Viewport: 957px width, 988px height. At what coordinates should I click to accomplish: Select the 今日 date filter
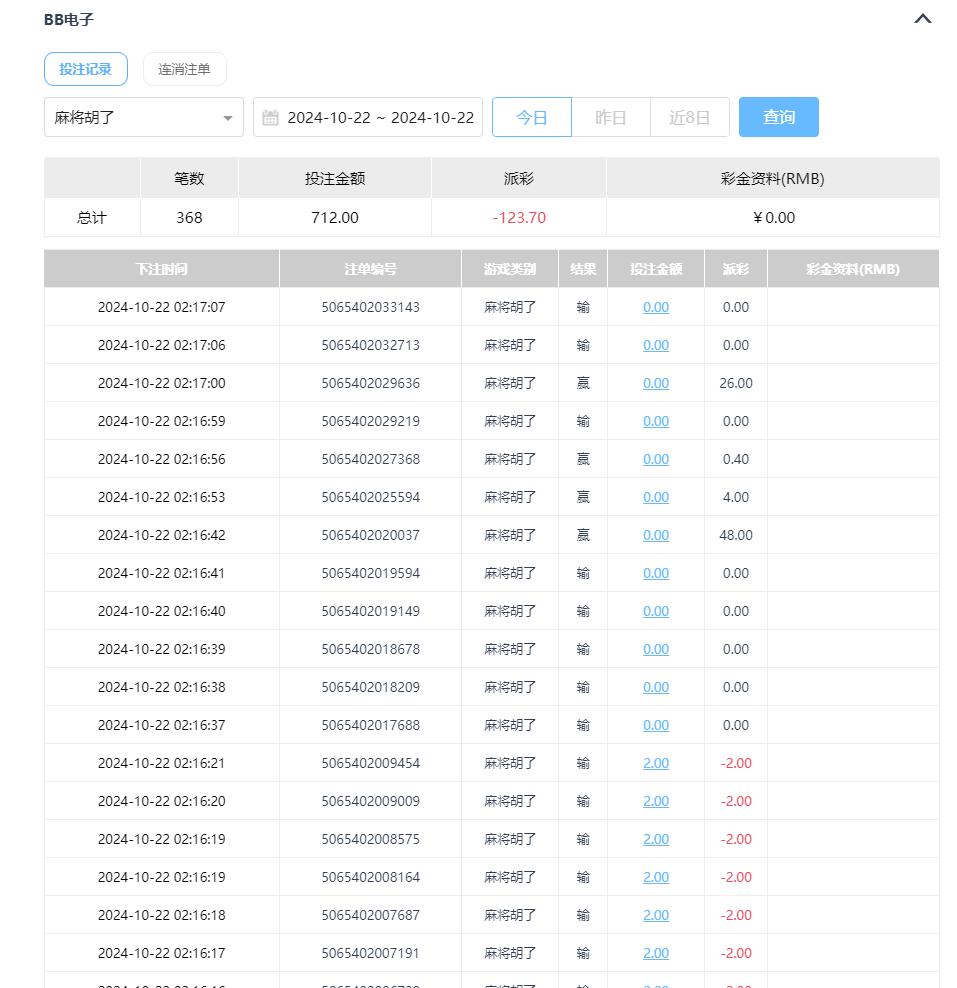coord(531,117)
